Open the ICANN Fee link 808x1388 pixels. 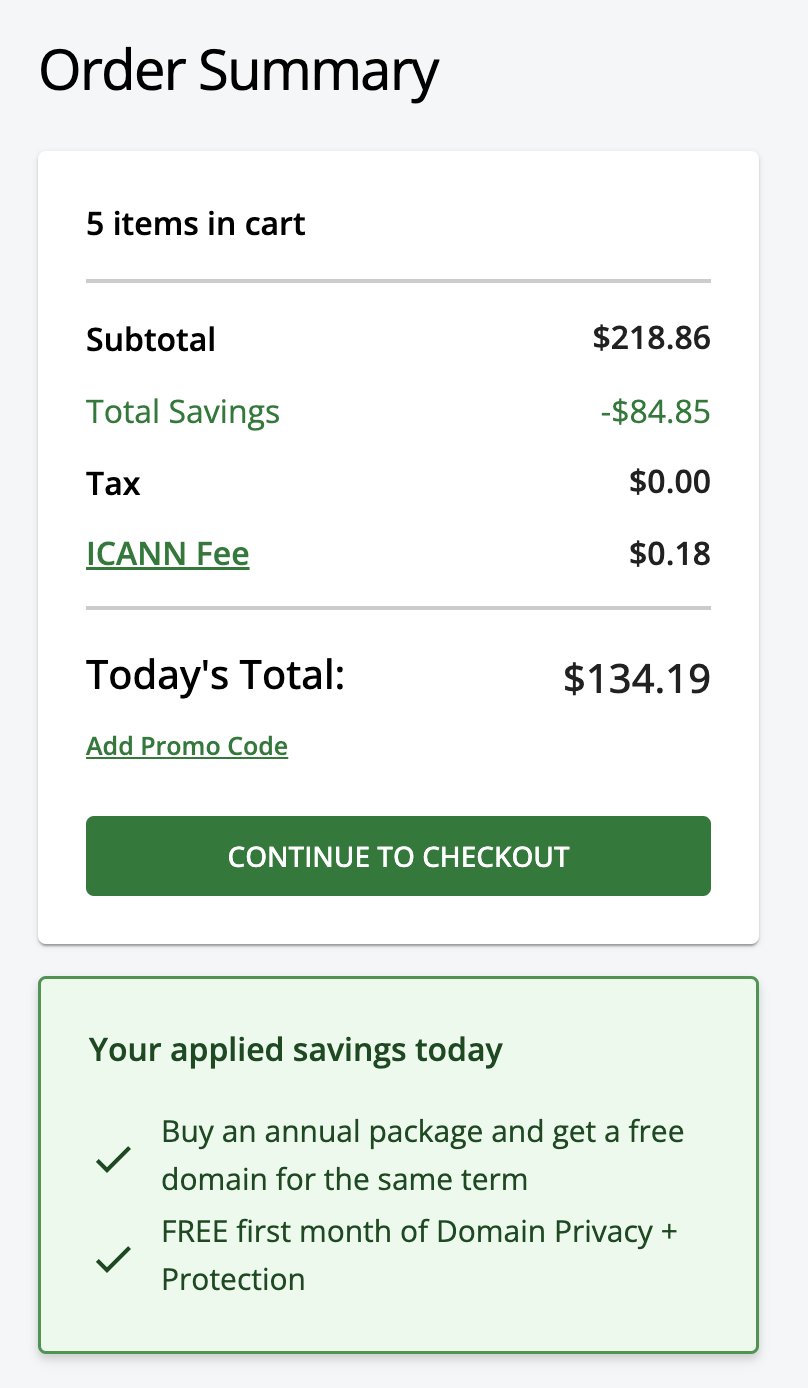click(168, 554)
